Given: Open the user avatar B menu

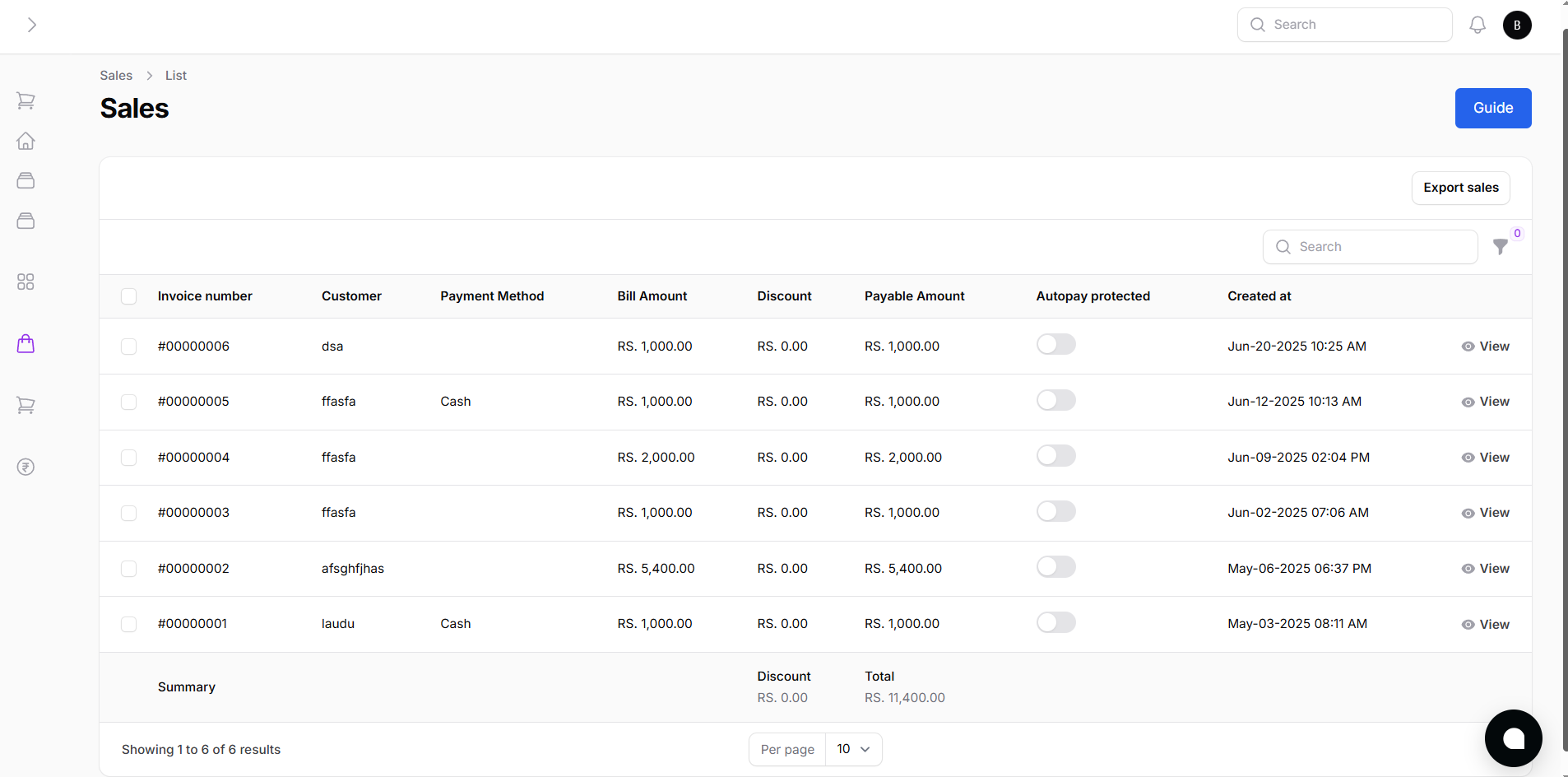Looking at the screenshot, I should [x=1517, y=25].
